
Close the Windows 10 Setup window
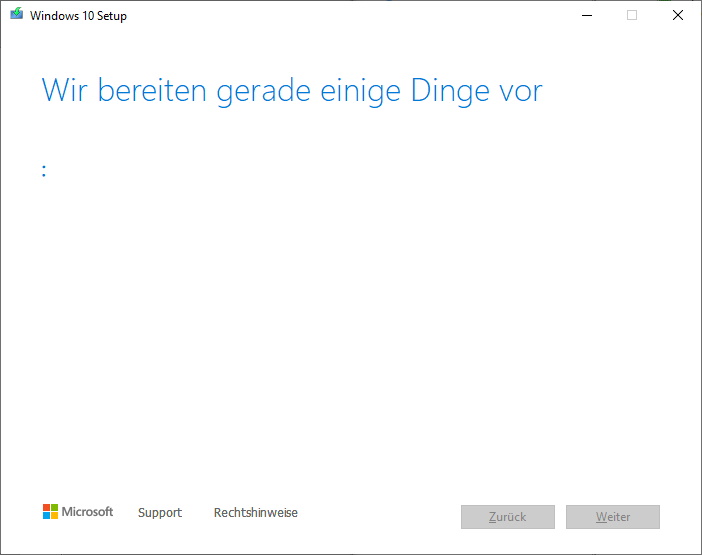(x=678, y=15)
